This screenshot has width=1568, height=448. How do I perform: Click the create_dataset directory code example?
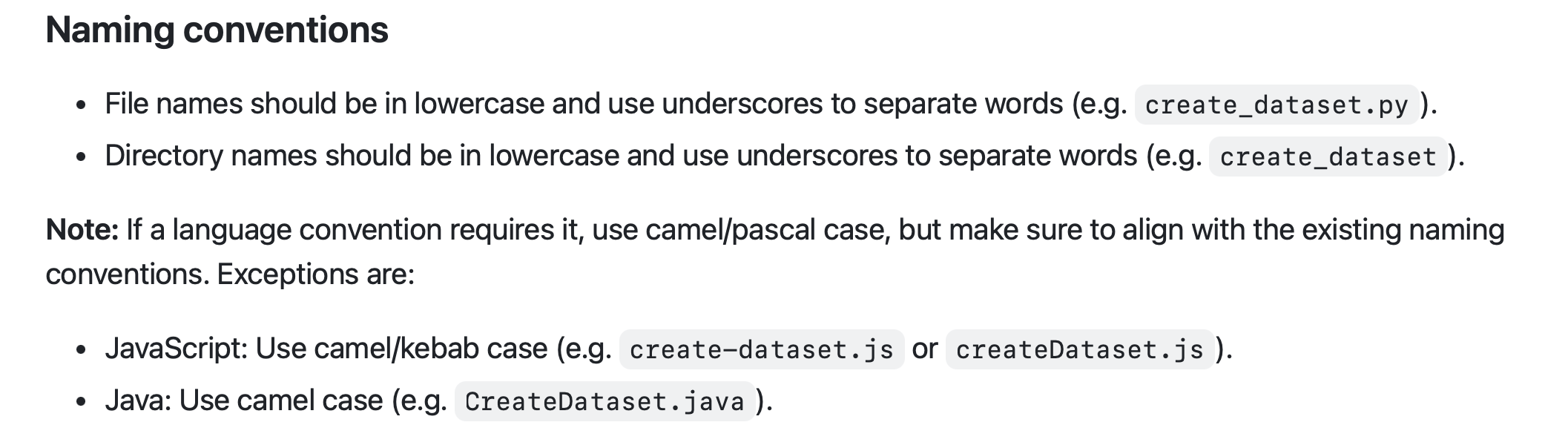click(1328, 157)
